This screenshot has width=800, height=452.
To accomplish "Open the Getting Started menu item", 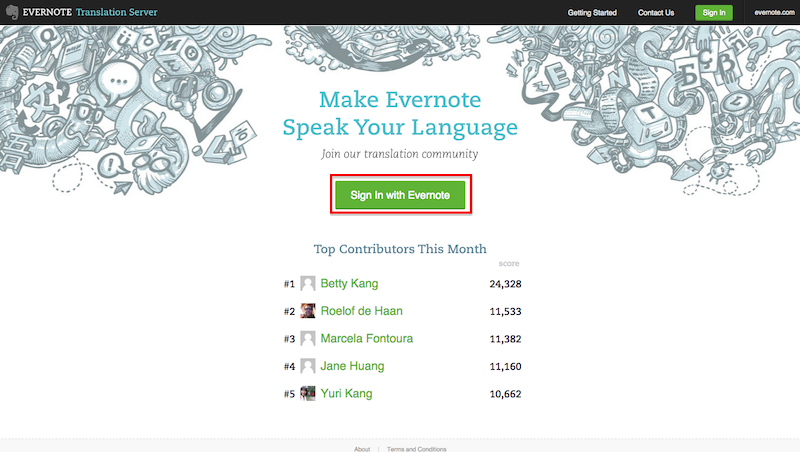I will click(594, 13).
